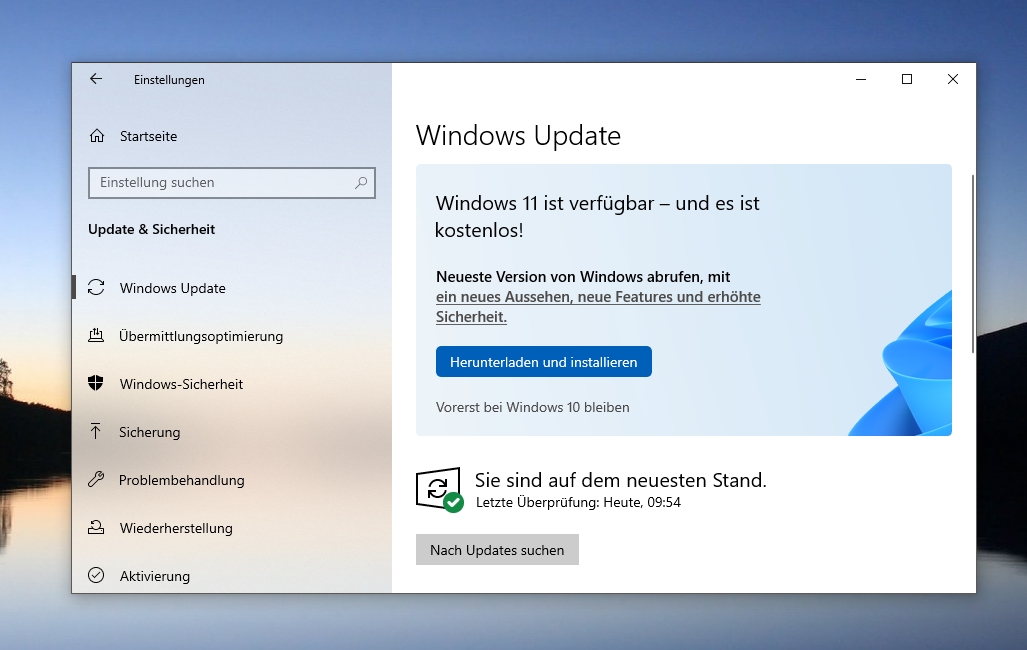The width and height of the screenshot is (1027, 650).
Task: Select the Windows Update sync icon
Action: click(x=96, y=288)
